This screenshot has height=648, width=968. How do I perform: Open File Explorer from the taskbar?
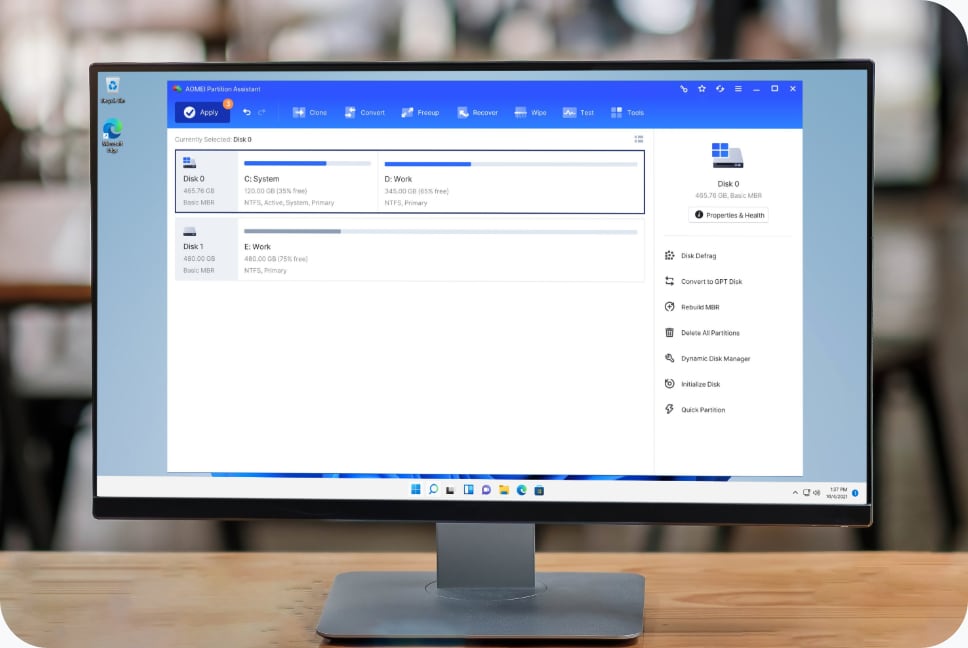pos(504,490)
